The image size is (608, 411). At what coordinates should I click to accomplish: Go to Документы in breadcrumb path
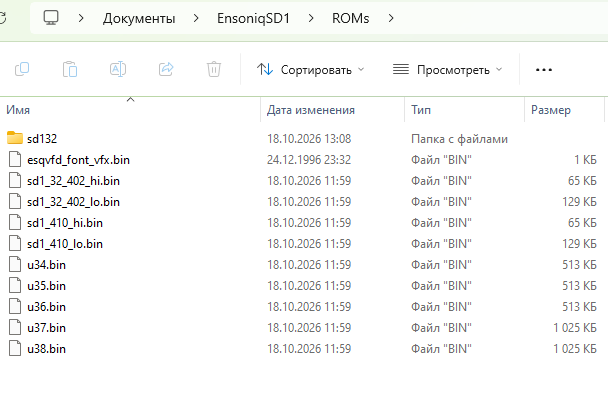point(139,18)
